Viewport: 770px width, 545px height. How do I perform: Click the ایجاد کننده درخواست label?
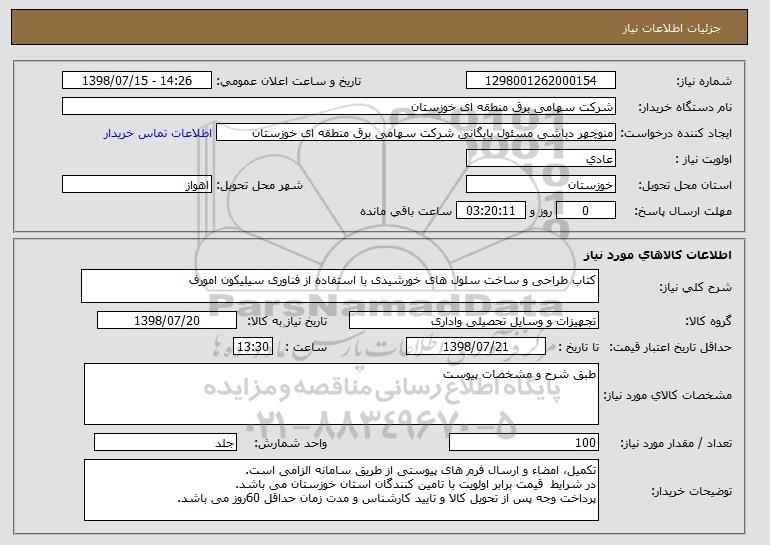[x=676, y=134]
